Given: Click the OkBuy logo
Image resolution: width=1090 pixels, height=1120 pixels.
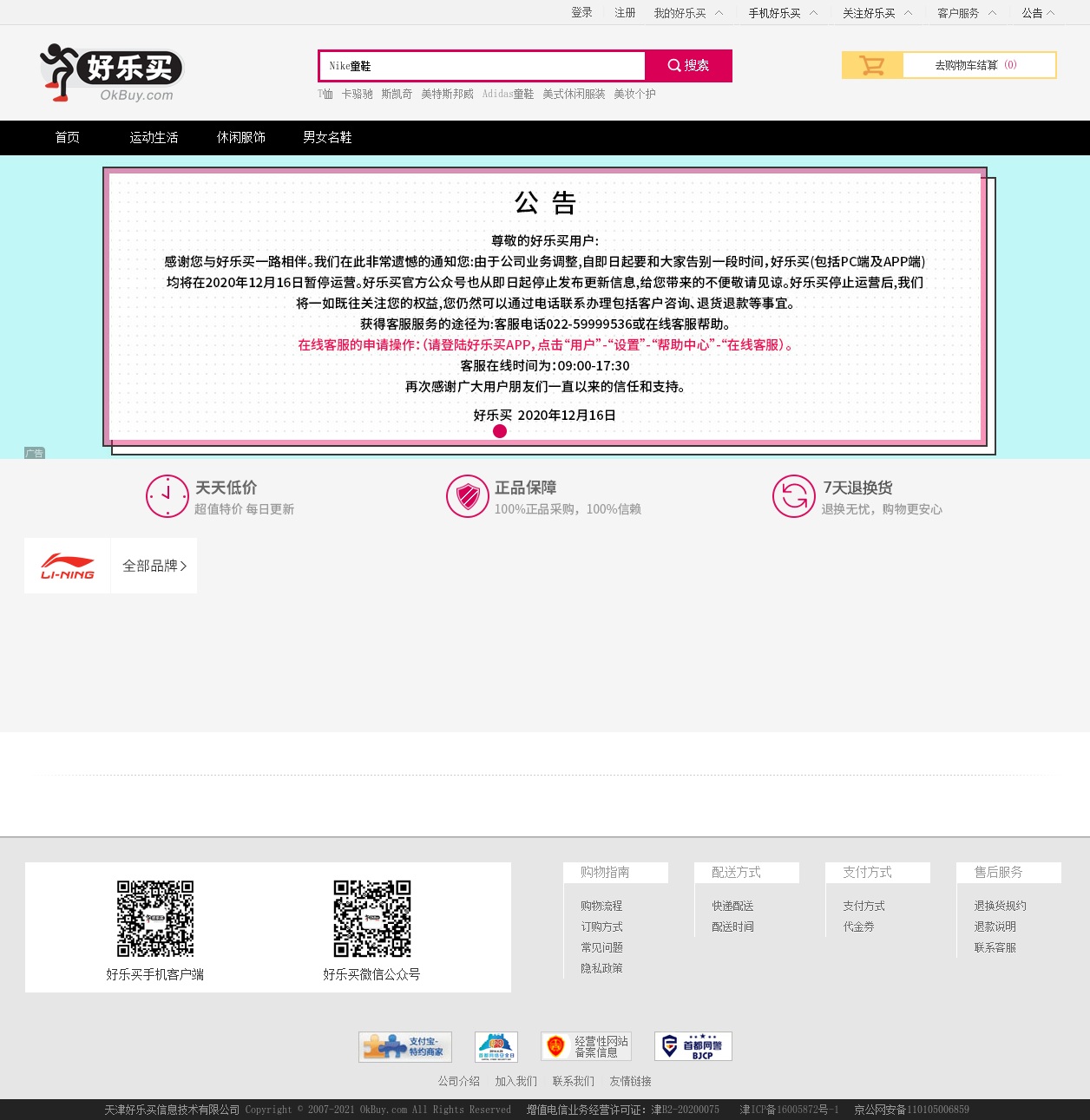Looking at the screenshot, I should [112, 73].
